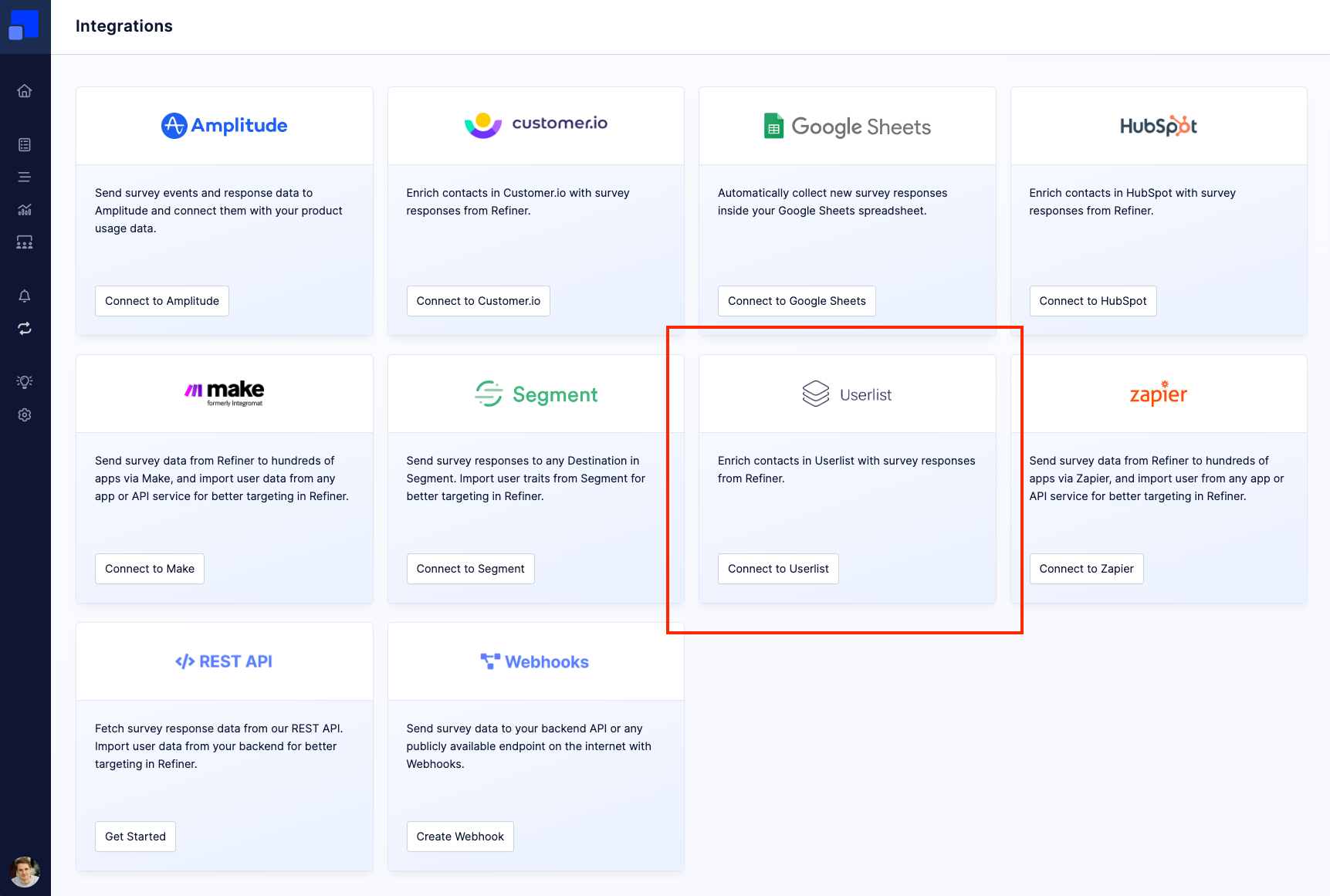Open the responses lines icon in sidebar
This screenshot has height=896, width=1330.
[x=25, y=178]
